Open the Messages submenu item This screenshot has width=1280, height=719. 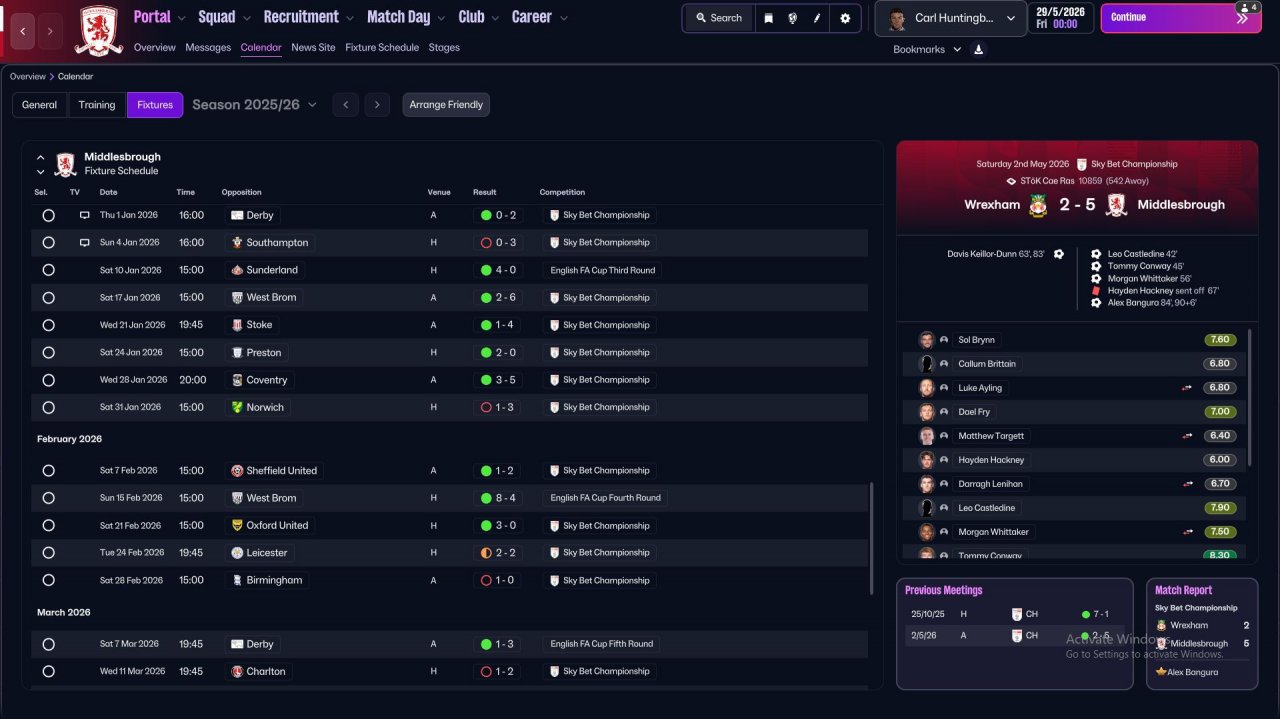click(x=208, y=47)
